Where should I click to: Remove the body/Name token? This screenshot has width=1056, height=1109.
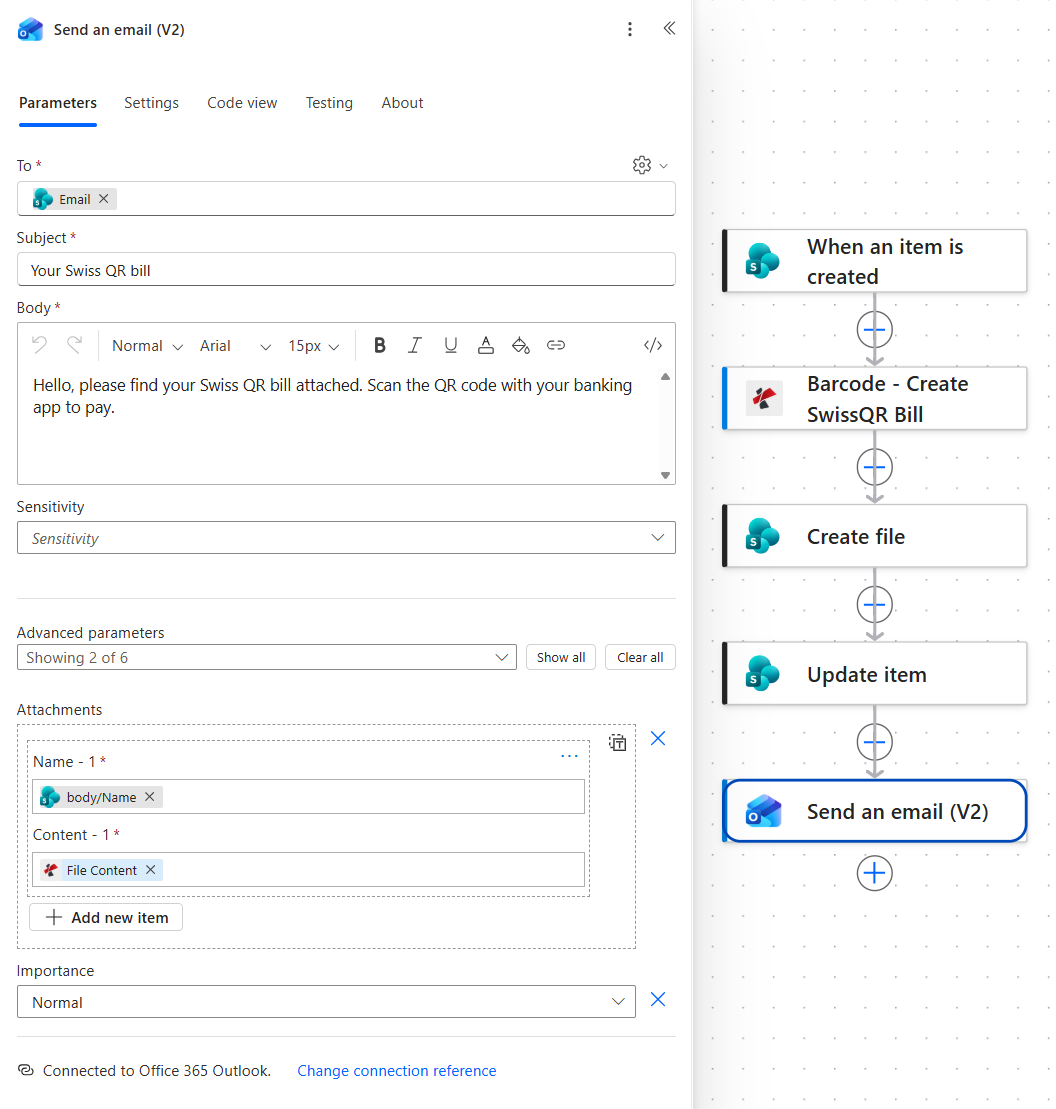pos(150,796)
